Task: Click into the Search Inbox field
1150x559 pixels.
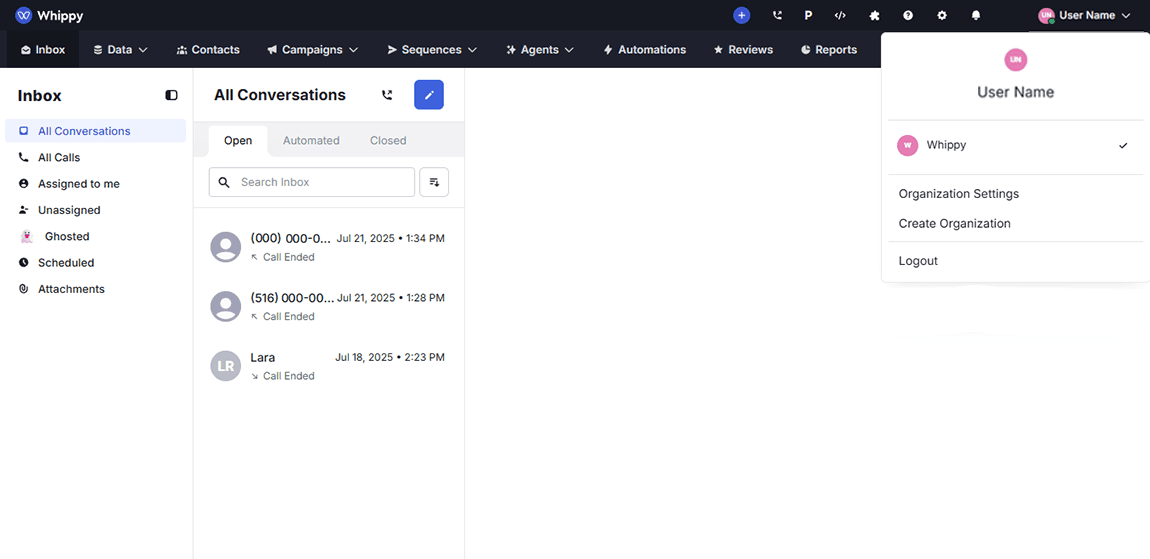Action: (x=312, y=182)
